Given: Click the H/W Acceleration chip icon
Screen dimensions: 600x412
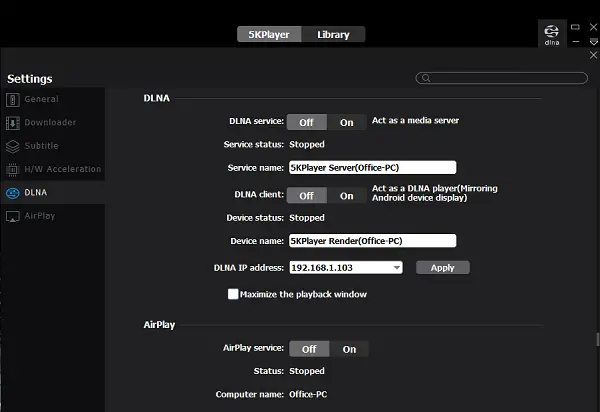Looking at the screenshot, I should pyautogui.click(x=13, y=169).
